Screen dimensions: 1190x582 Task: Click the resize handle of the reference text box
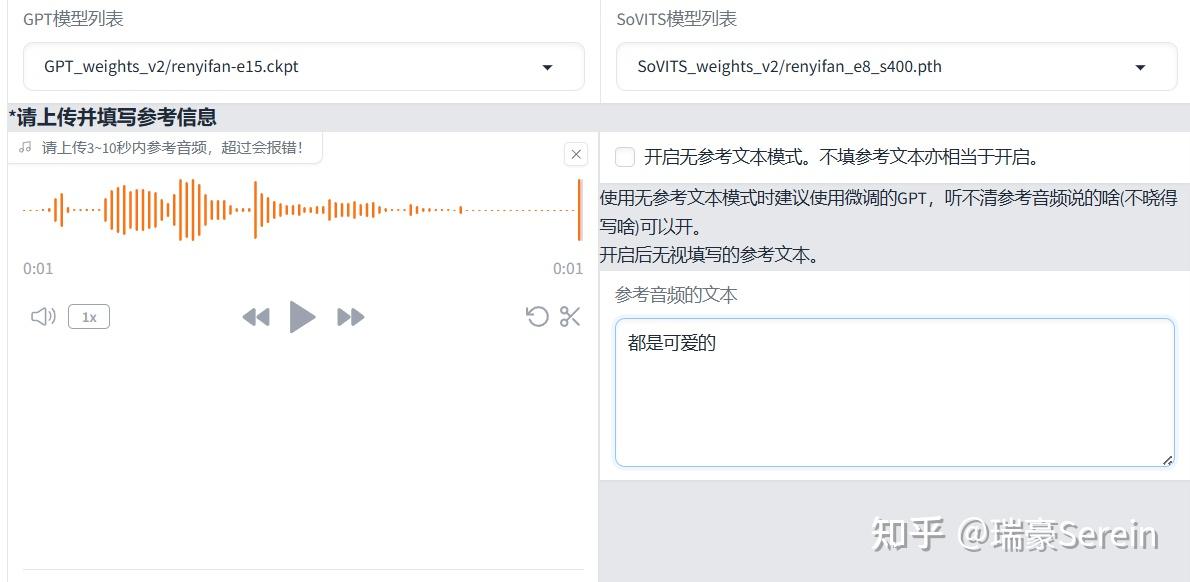[x=1167, y=460]
